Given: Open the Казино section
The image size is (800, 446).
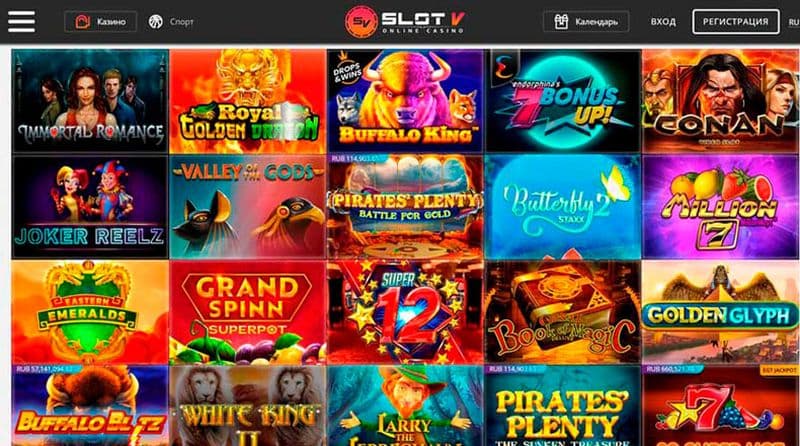Looking at the screenshot, I should point(101,21).
